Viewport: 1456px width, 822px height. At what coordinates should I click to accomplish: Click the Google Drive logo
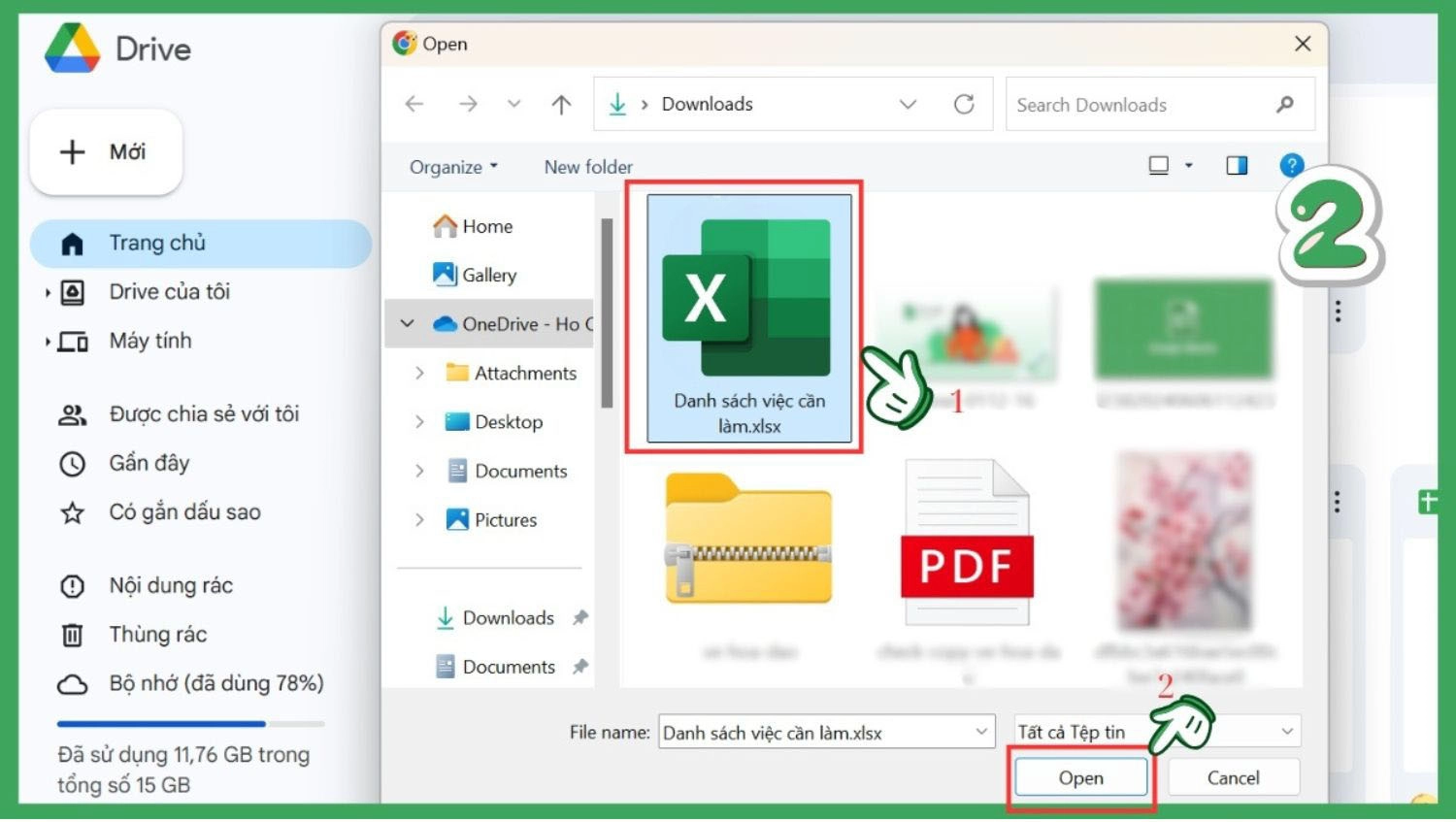73,49
